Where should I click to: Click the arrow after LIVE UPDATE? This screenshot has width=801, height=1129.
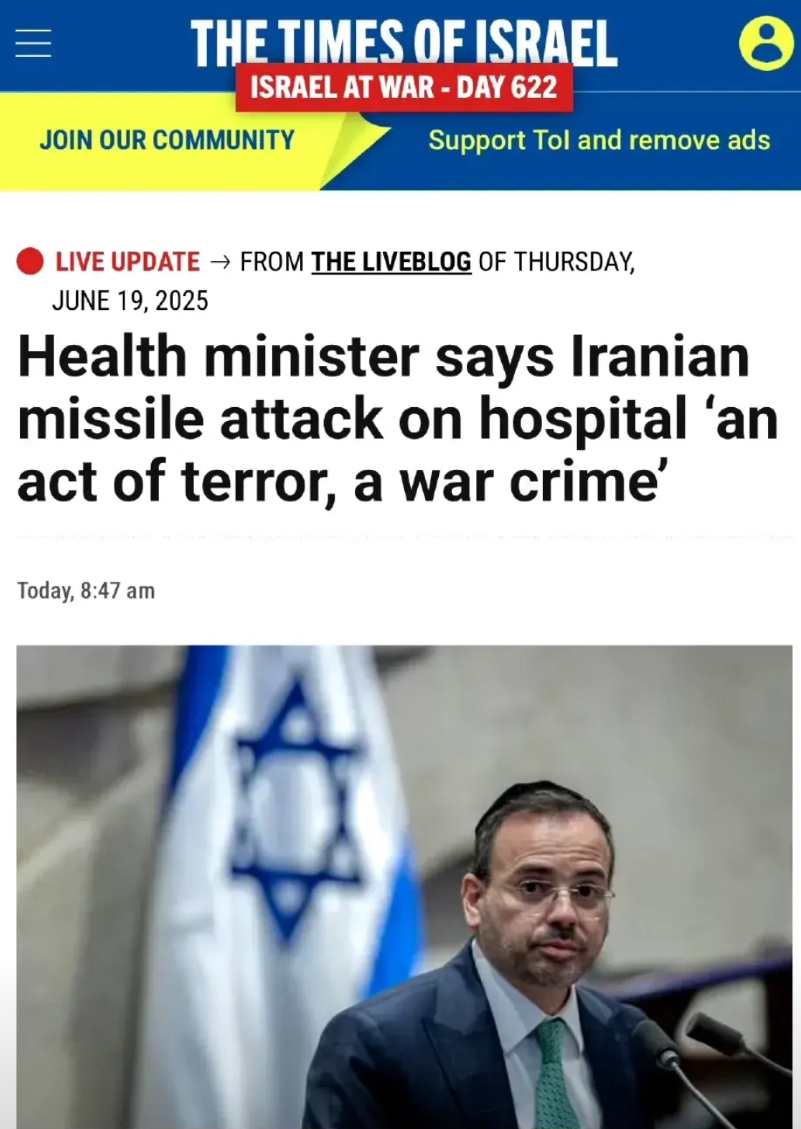tap(220, 261)
